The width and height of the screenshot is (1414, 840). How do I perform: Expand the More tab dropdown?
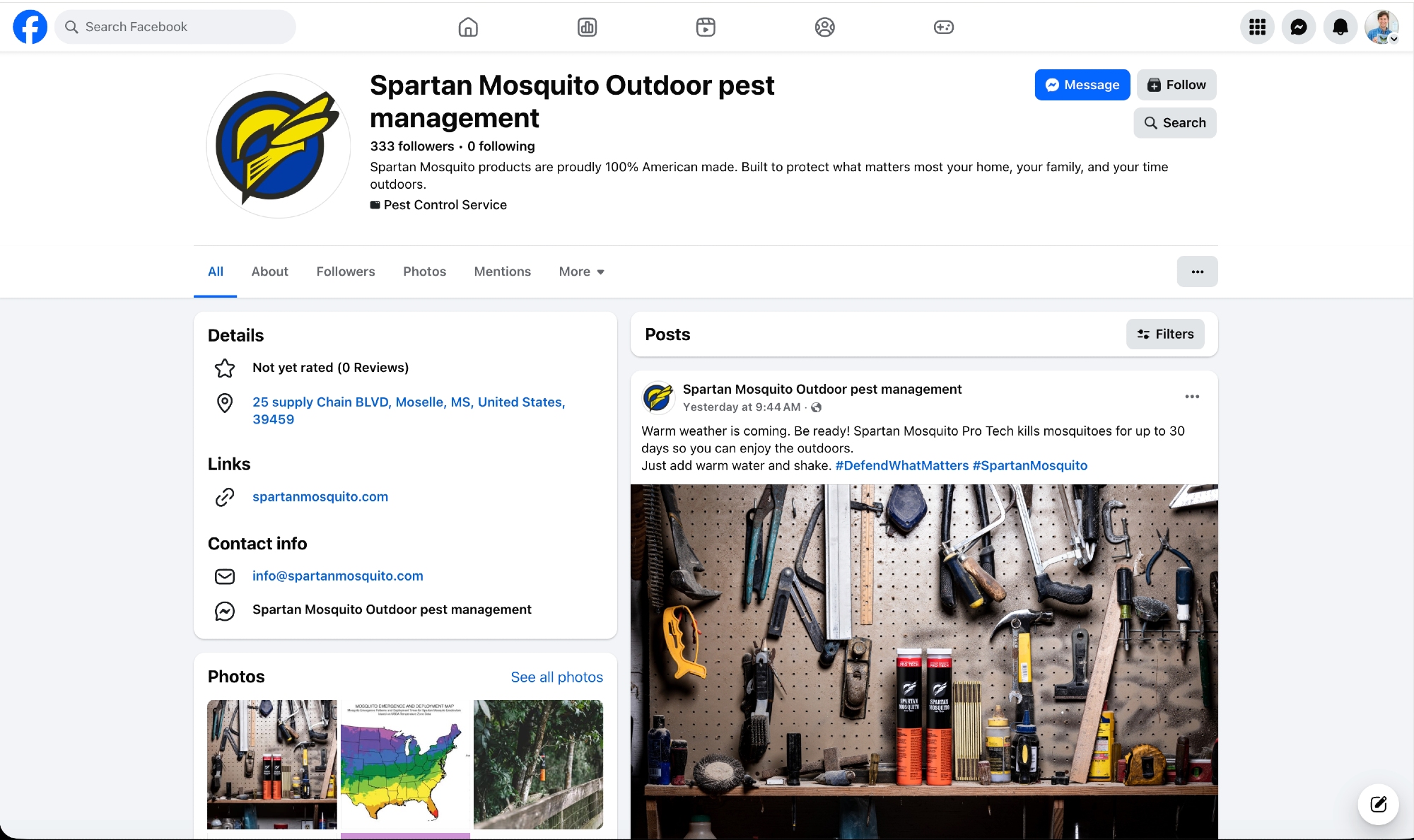click(581, 272)
